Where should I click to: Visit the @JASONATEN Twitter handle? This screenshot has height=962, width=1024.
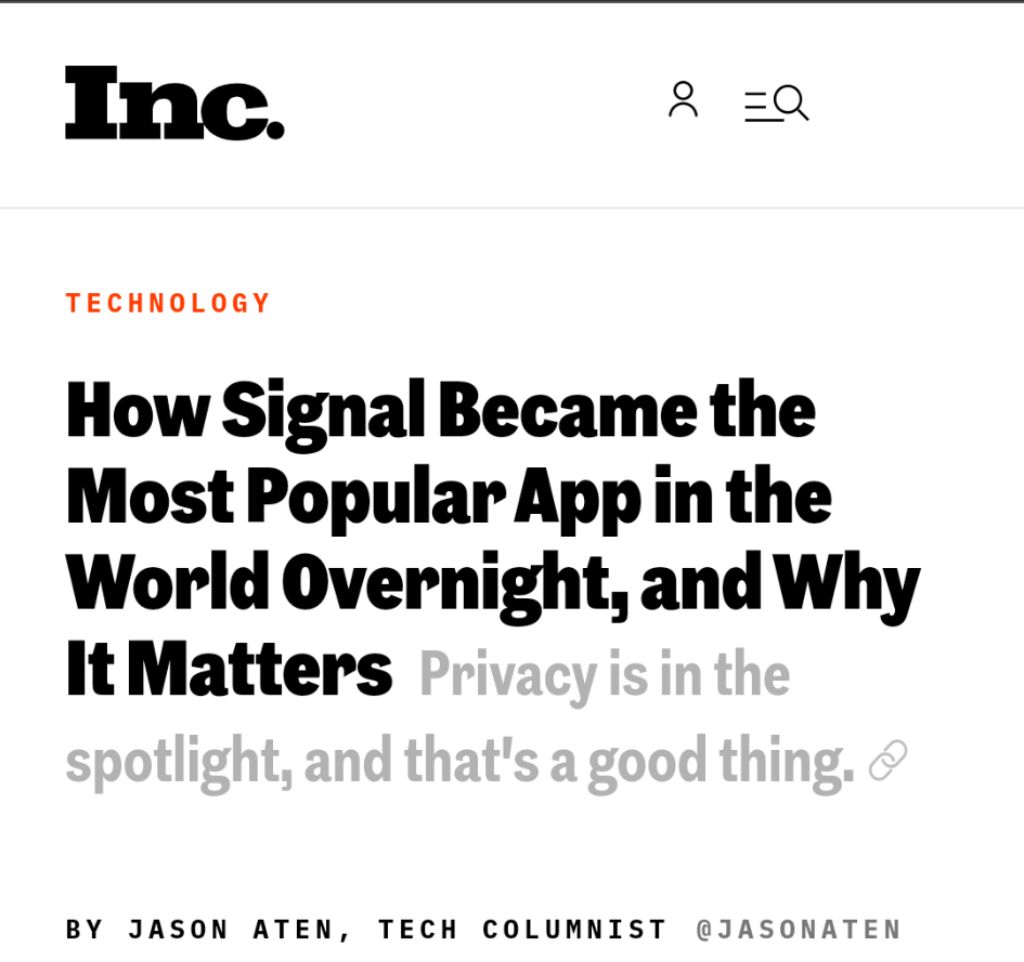coord(799,930)
